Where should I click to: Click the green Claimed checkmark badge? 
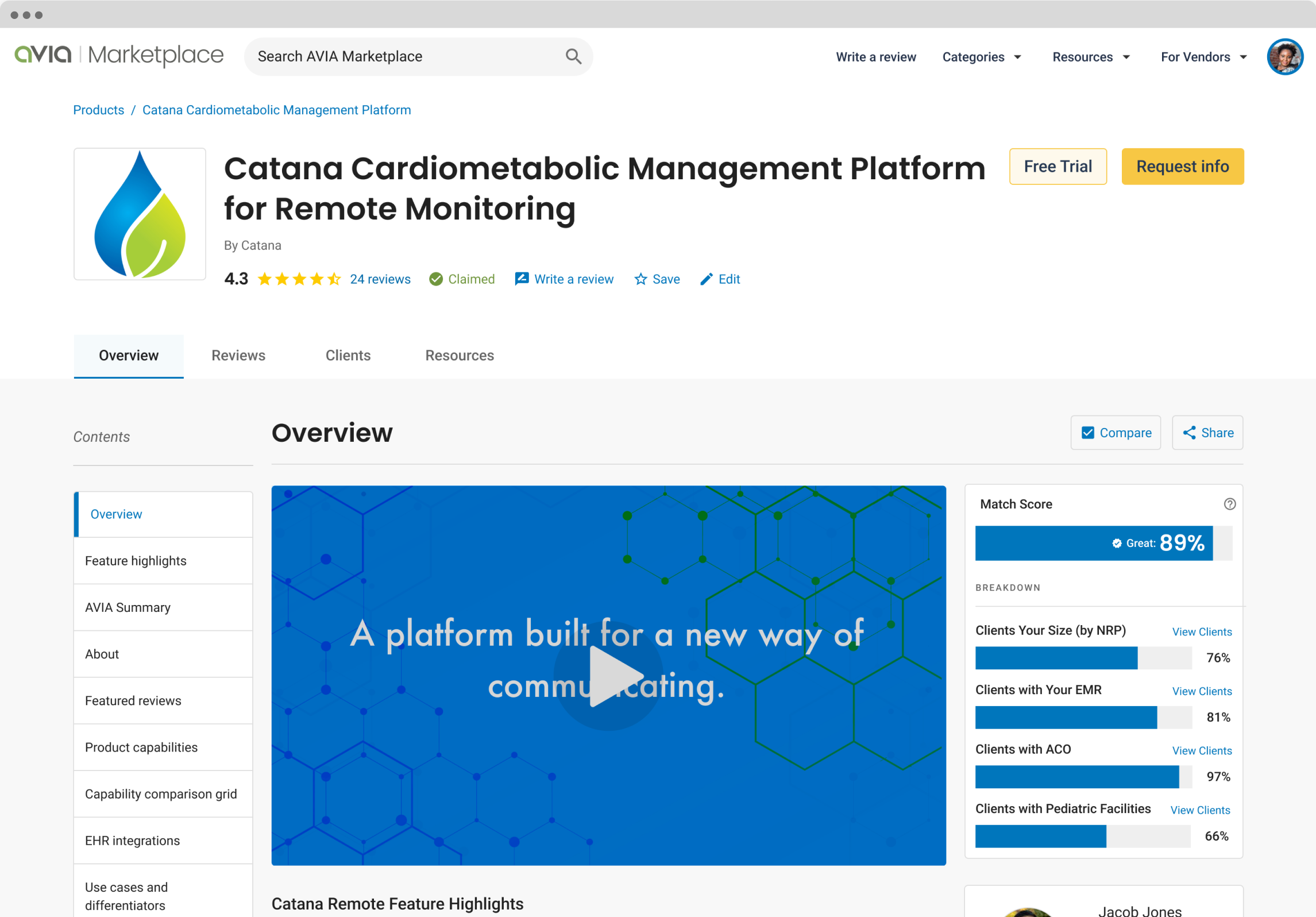pos(436,279)
